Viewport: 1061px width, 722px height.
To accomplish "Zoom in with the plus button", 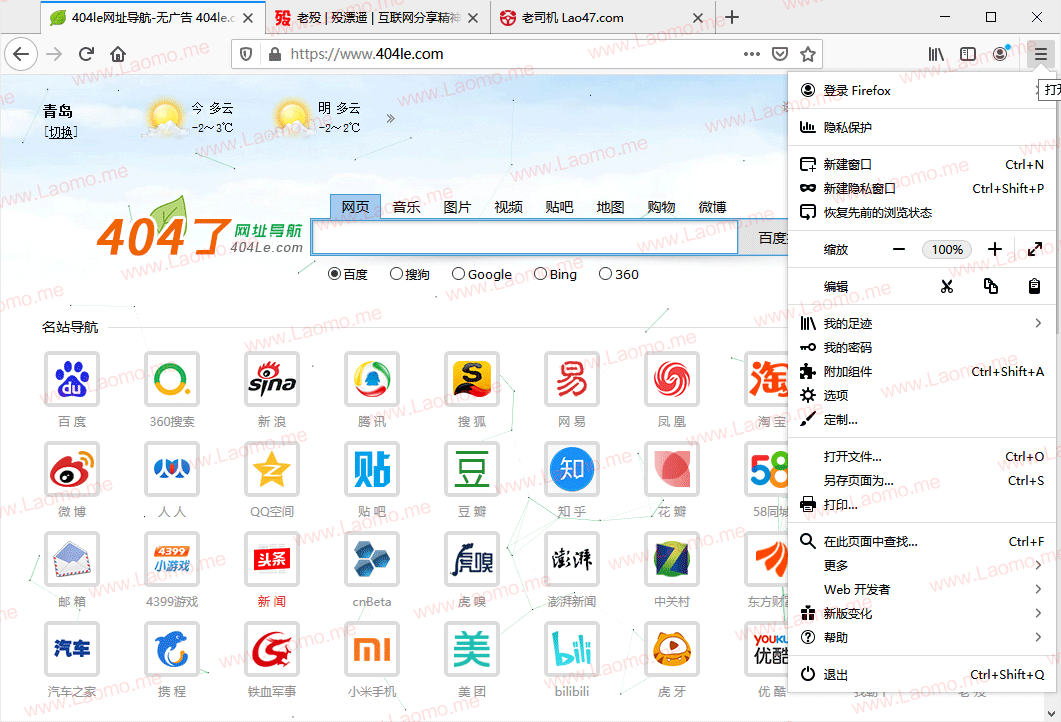I will [995, 249].
